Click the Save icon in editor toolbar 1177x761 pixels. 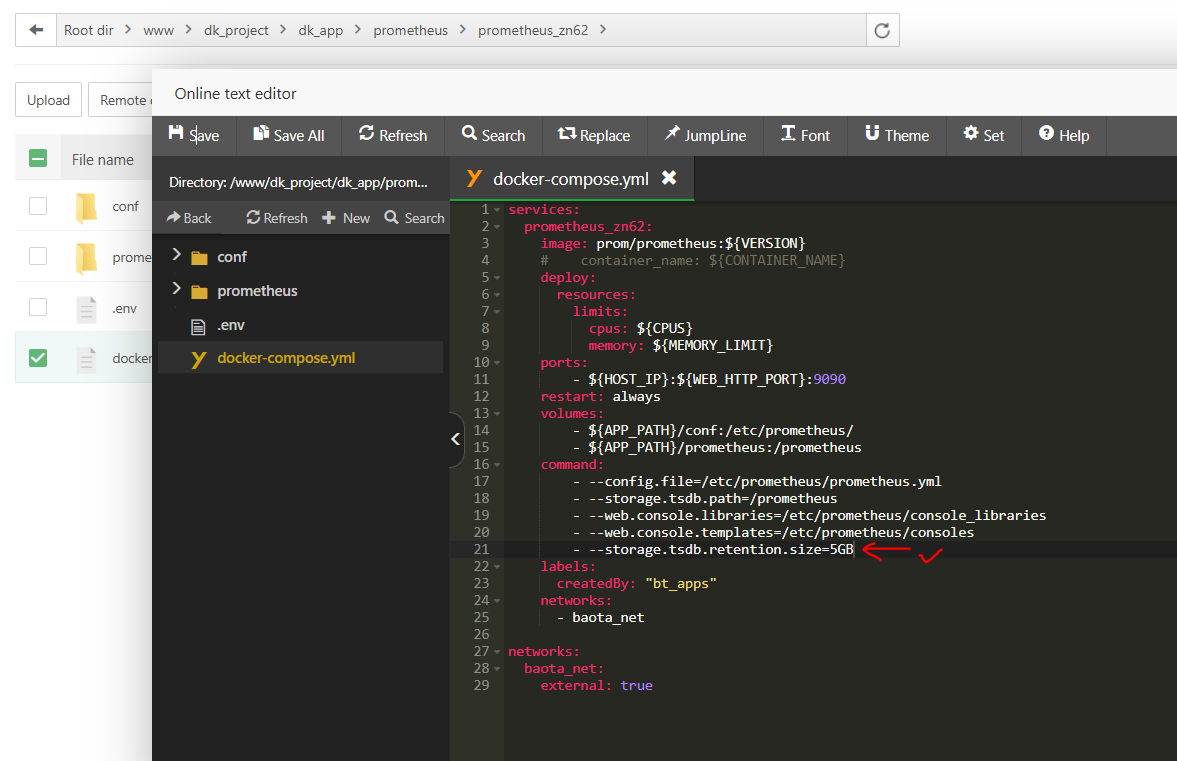pos(177,135)
